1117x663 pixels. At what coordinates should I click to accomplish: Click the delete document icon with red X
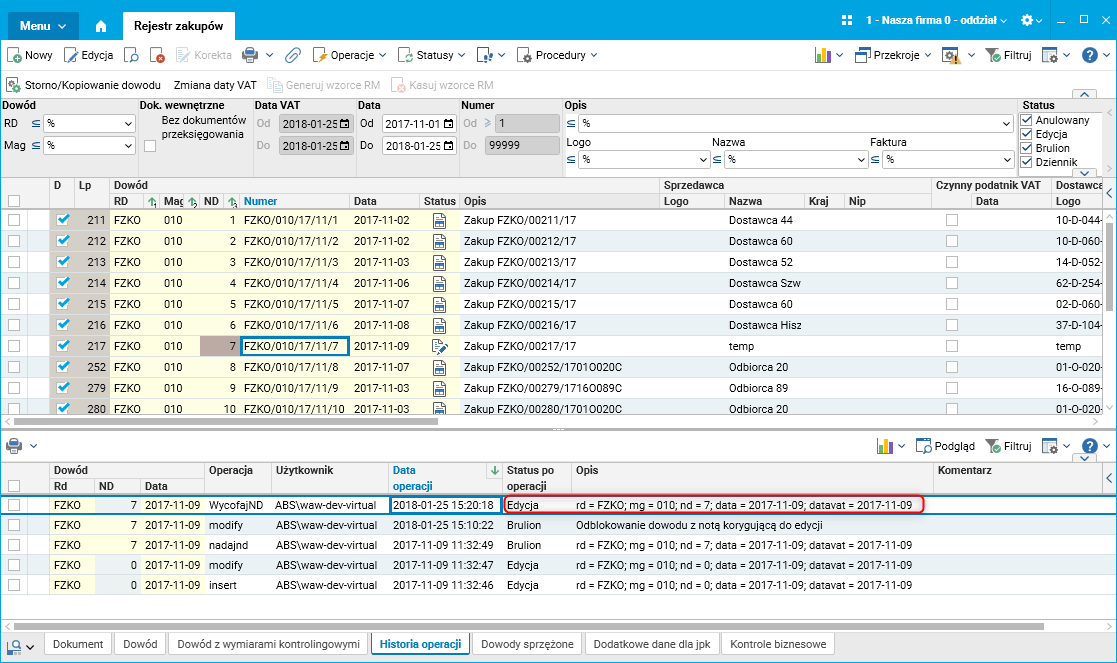coord(157,56)
